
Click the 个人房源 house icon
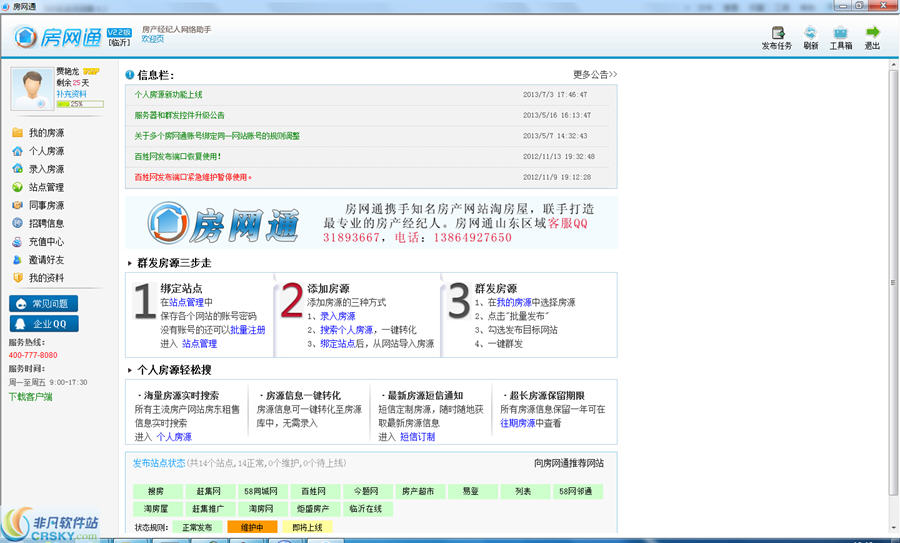tap(17, 151)
